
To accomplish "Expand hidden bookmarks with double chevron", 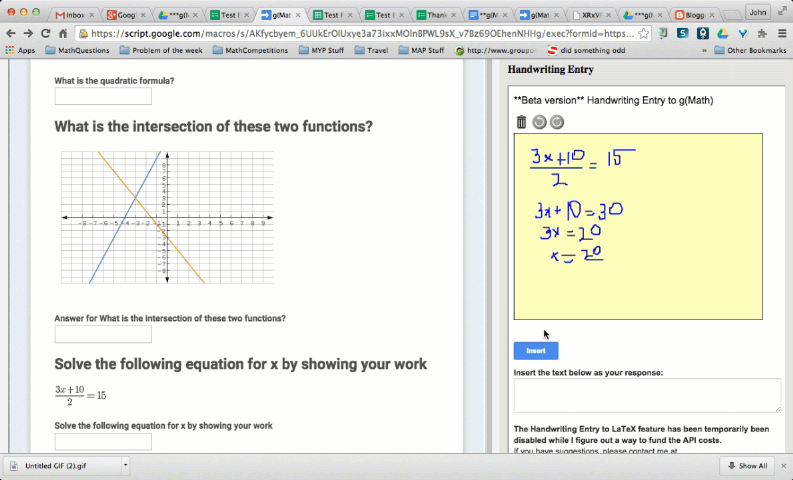I will click(704, 50).
